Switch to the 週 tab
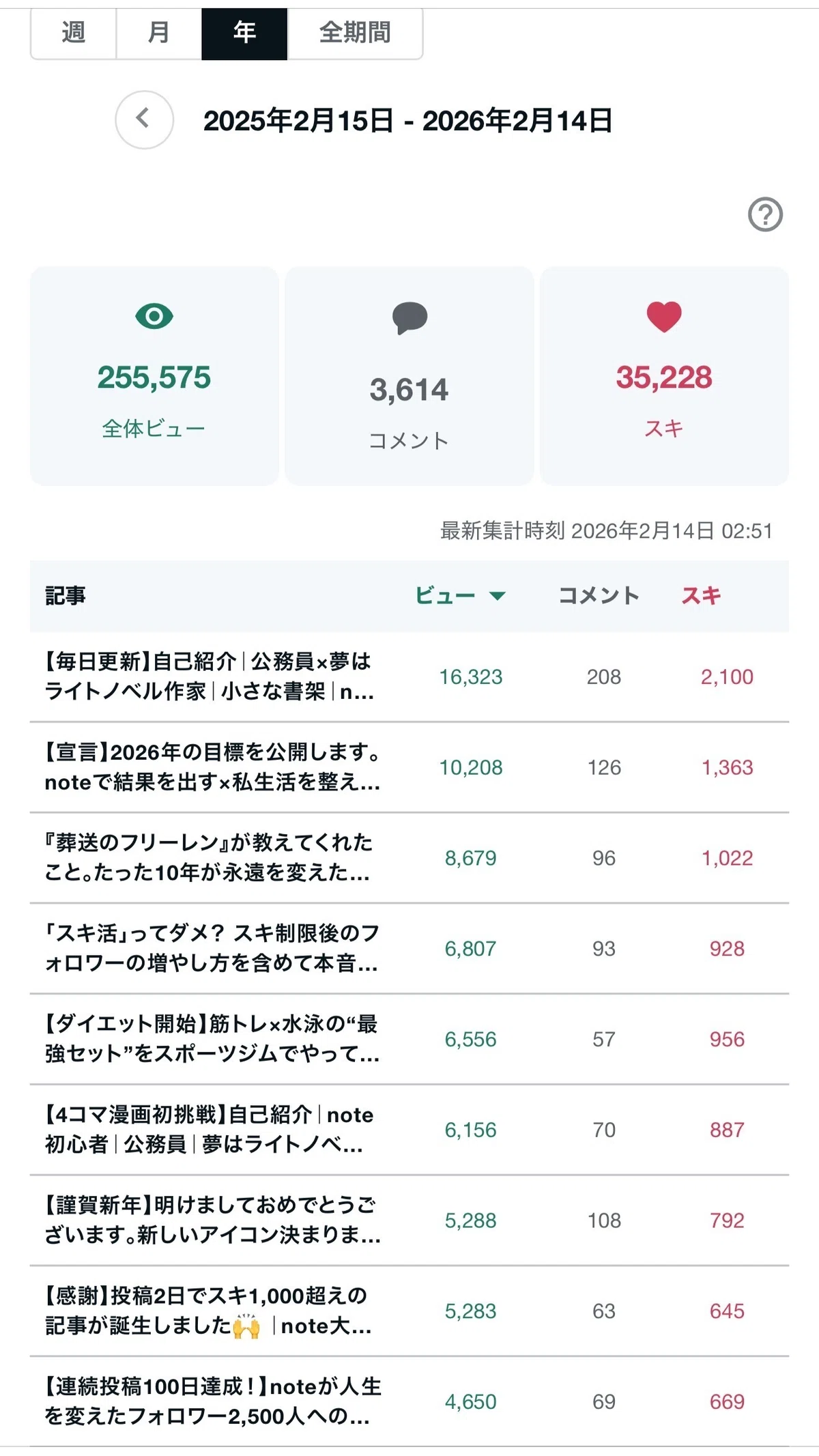Viewport: 819px width, 1456px height. coord(74,32)
